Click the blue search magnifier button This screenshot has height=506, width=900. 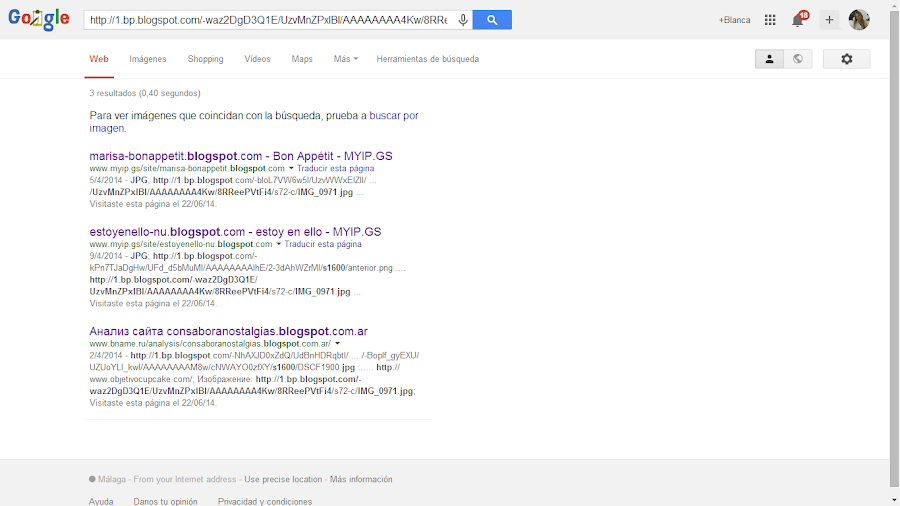[492, 20]
